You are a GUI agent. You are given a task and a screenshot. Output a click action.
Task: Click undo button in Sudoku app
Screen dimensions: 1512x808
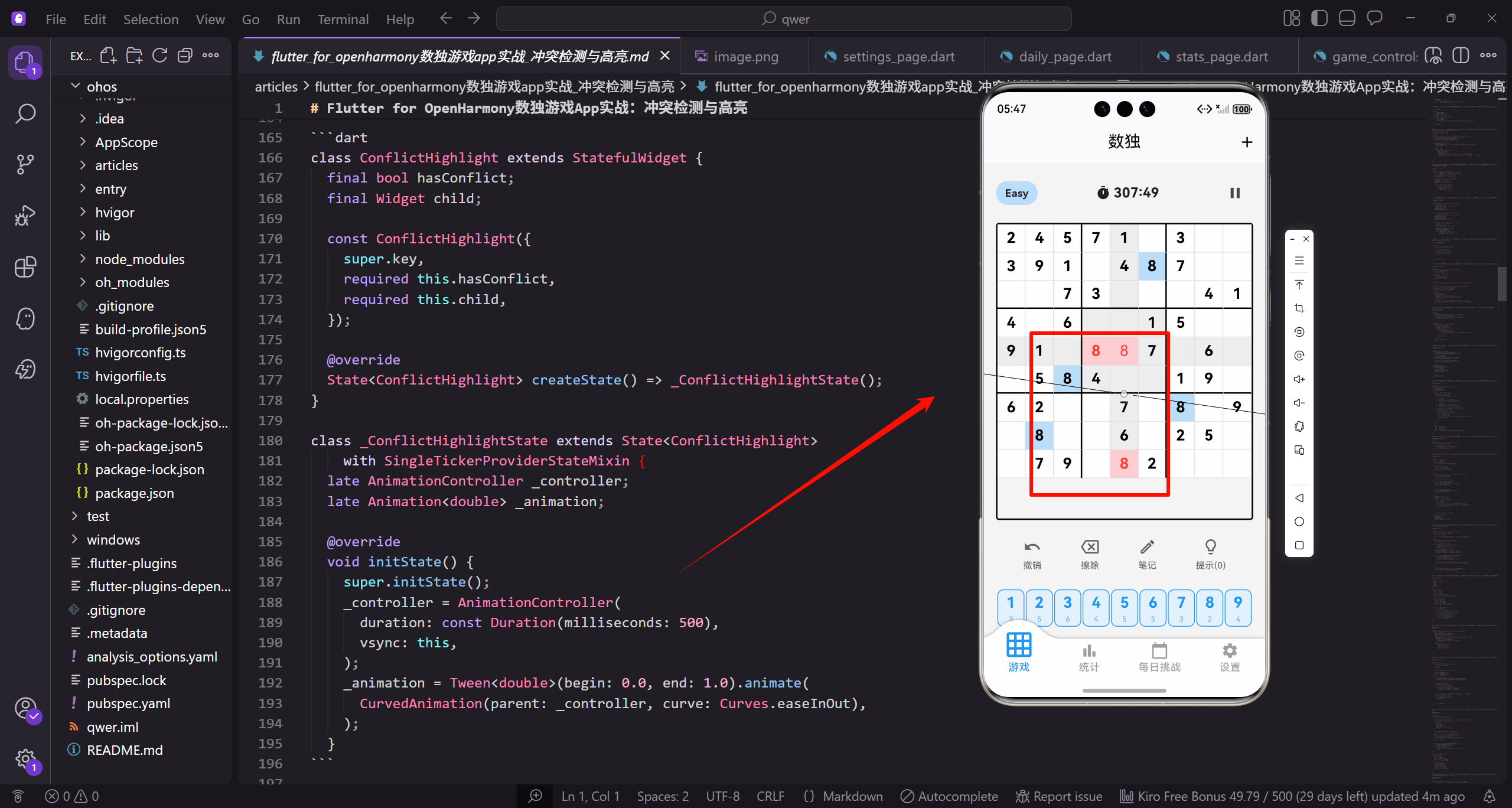[1032, 555]
